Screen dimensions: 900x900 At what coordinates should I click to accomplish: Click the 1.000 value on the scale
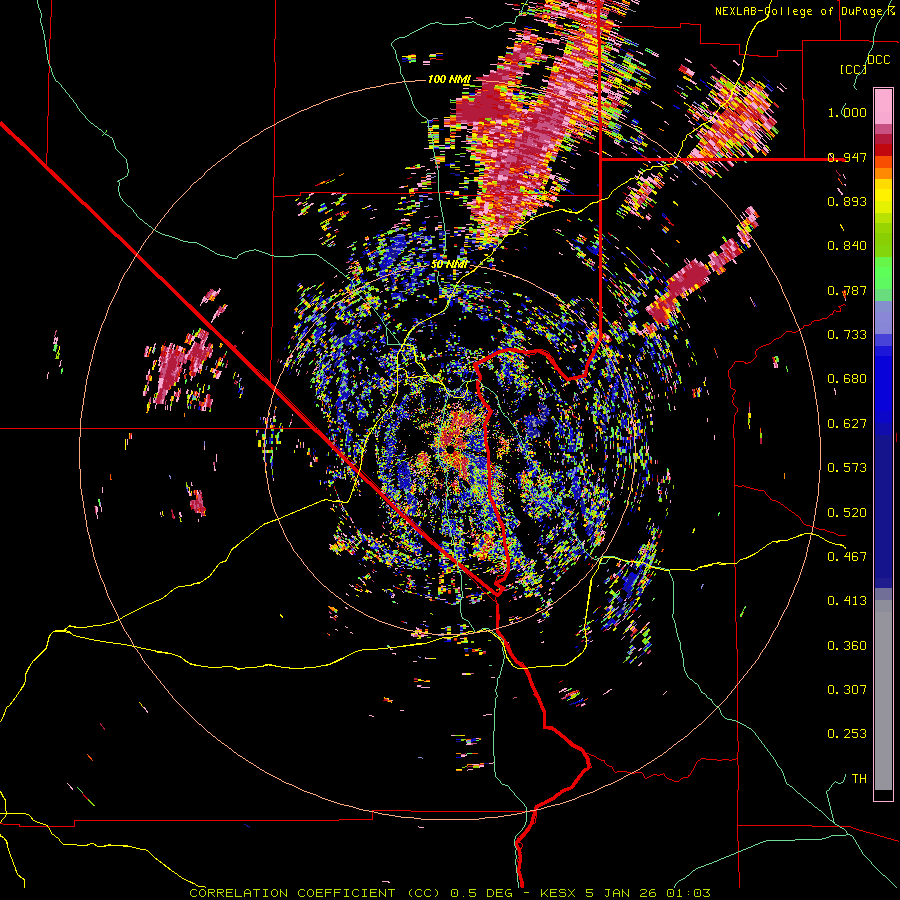pyautogui.click(x=847, y=112)
